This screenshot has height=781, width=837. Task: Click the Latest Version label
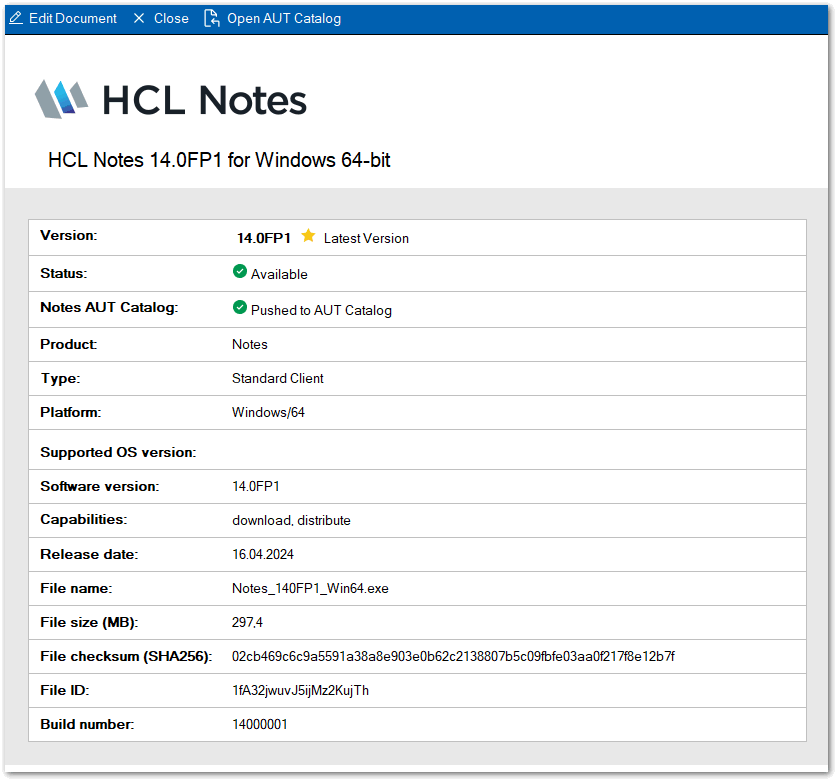point(366,238)
